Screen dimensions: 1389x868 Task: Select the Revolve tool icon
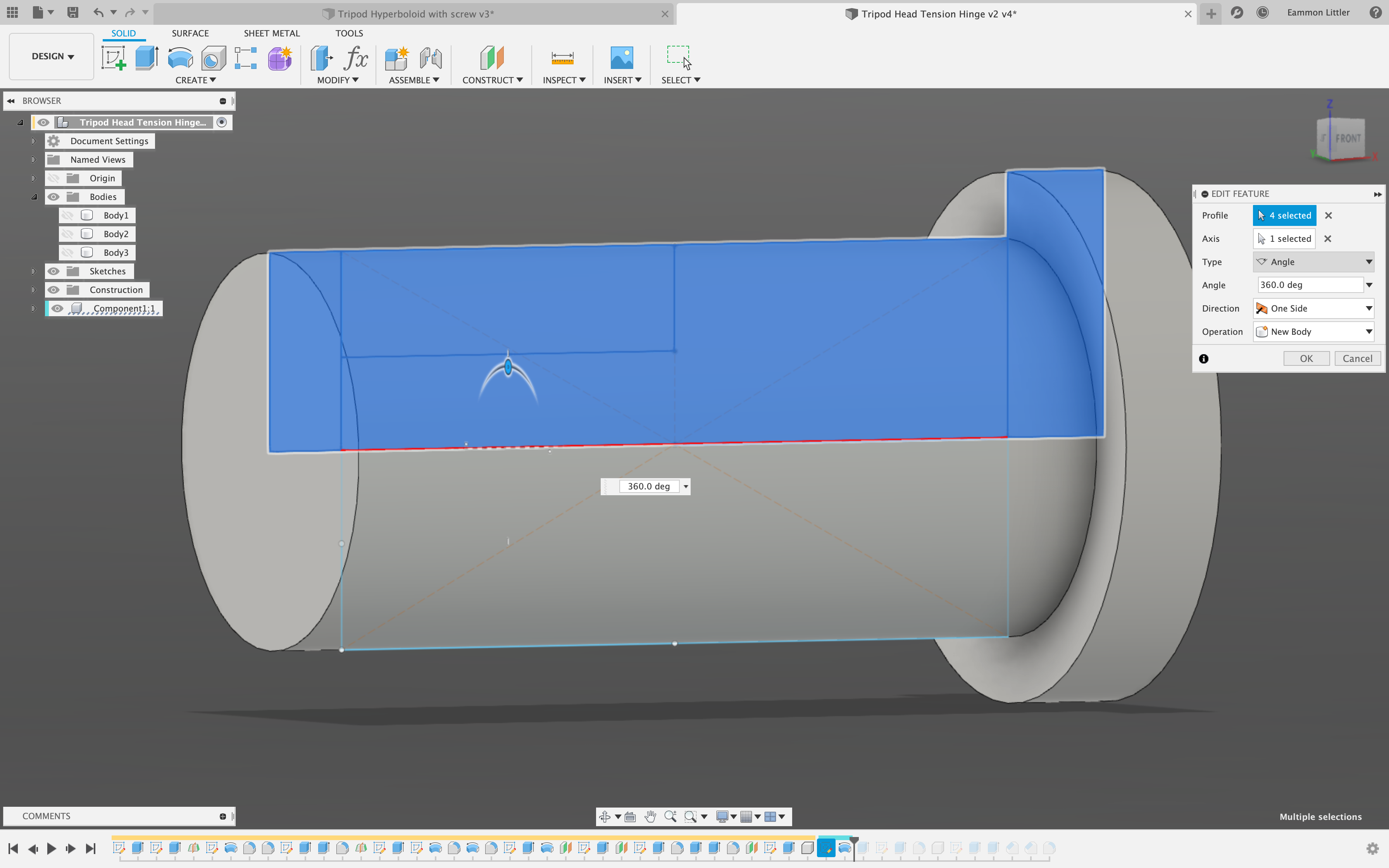(180, 58)
